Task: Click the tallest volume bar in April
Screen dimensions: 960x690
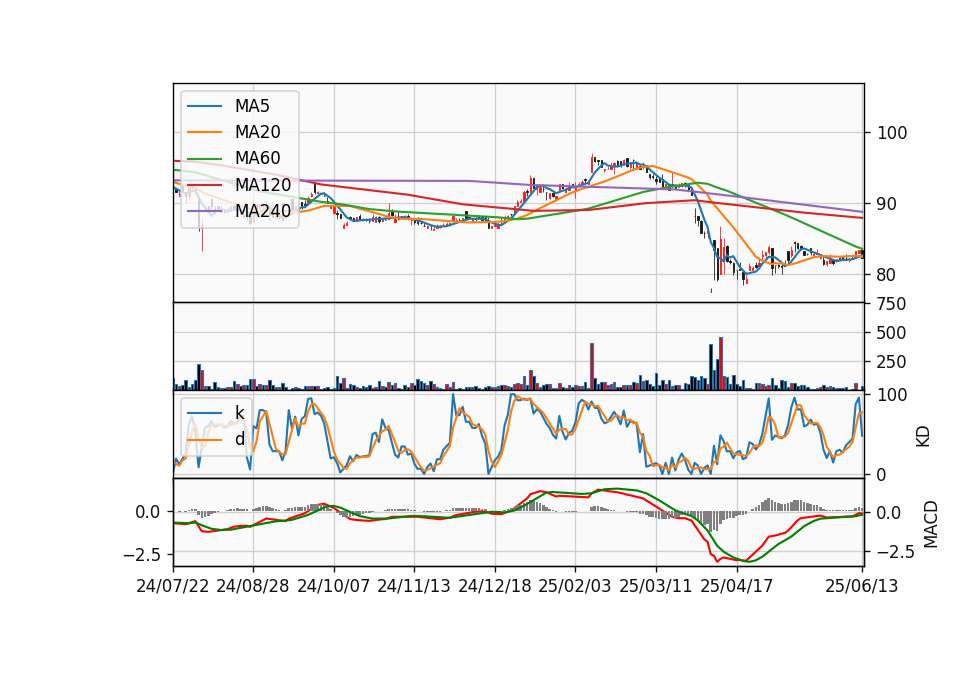Action: tap(721, 364)
